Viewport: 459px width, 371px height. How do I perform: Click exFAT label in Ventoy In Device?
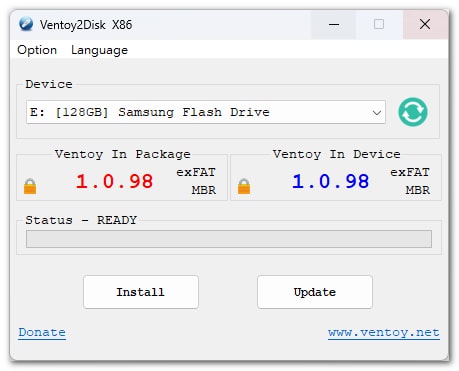pos(410,172)
